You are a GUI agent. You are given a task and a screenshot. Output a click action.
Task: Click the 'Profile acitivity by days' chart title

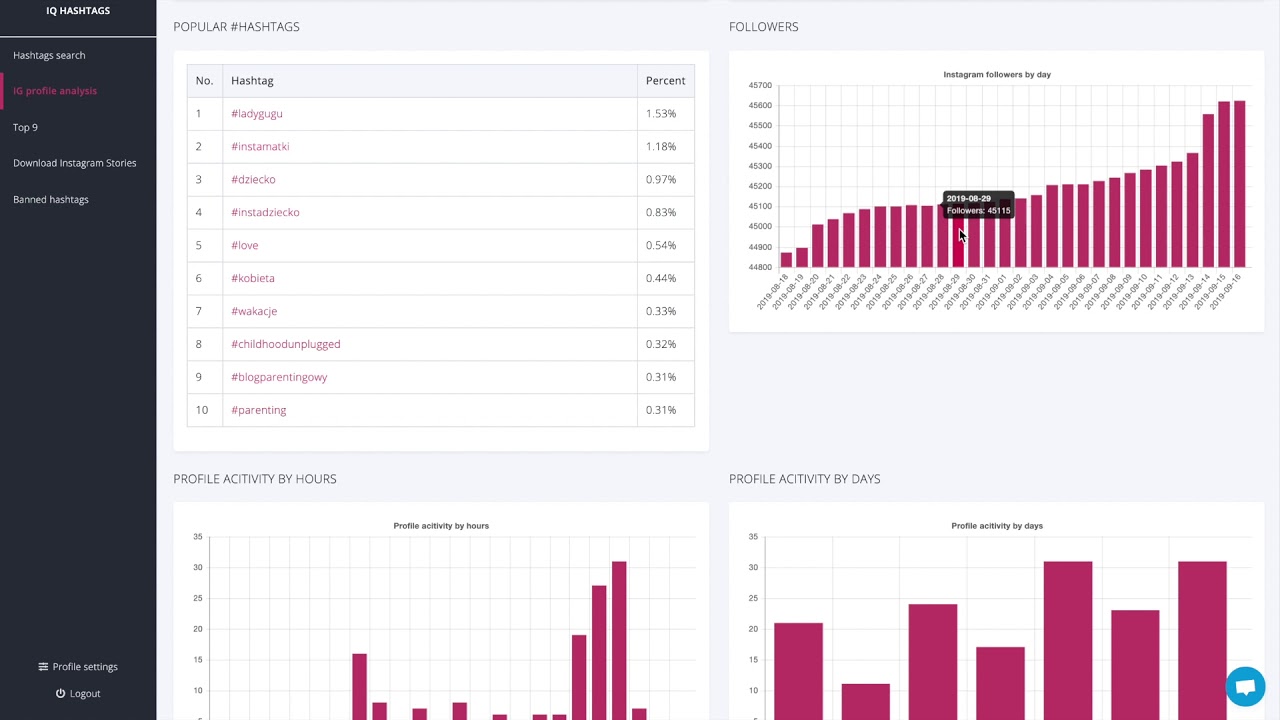[x=997, y=526]
